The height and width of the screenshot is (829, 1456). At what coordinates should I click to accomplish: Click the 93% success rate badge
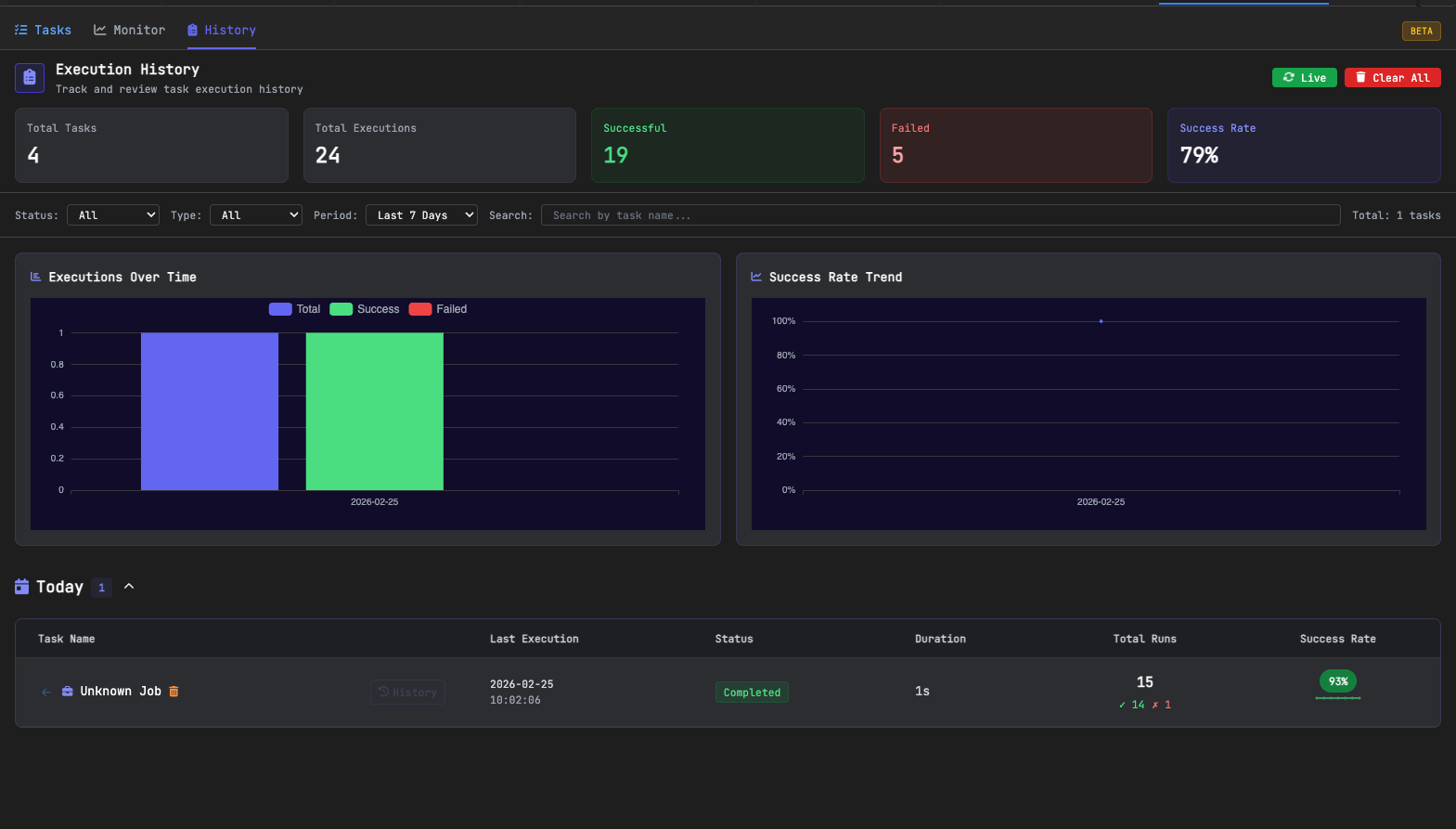point(1338,681)
